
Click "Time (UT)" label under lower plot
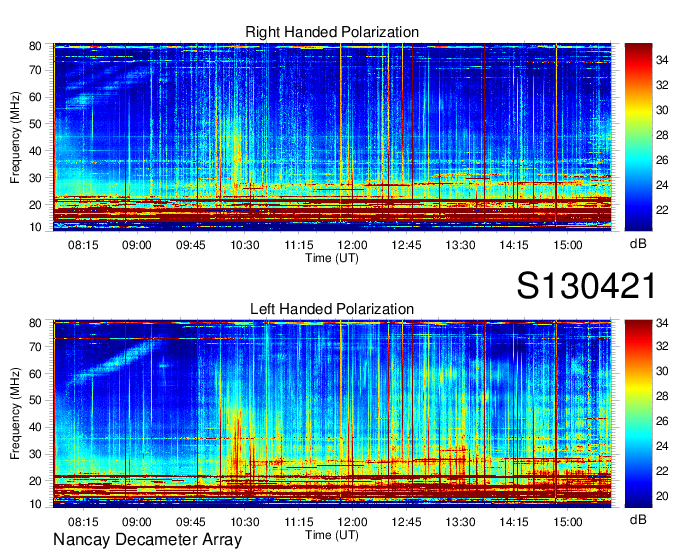click(x=332, y=535)
